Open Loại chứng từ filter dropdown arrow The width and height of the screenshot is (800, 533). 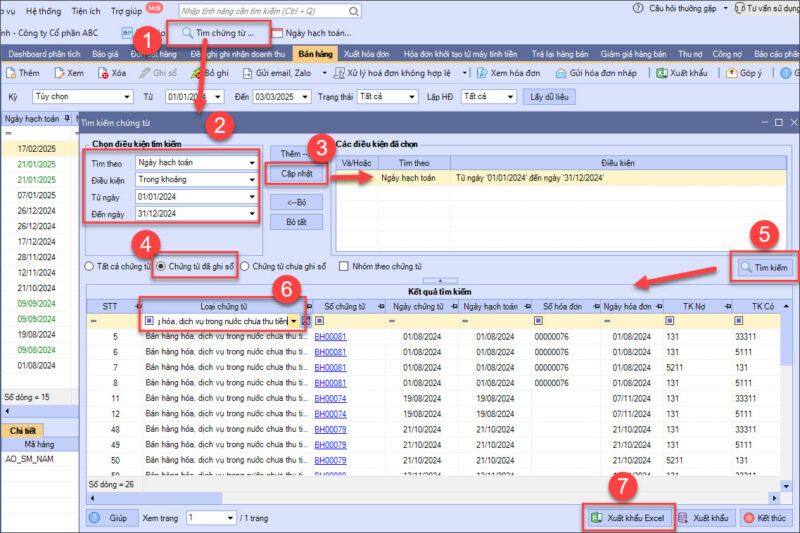click(x=293, y=321)
